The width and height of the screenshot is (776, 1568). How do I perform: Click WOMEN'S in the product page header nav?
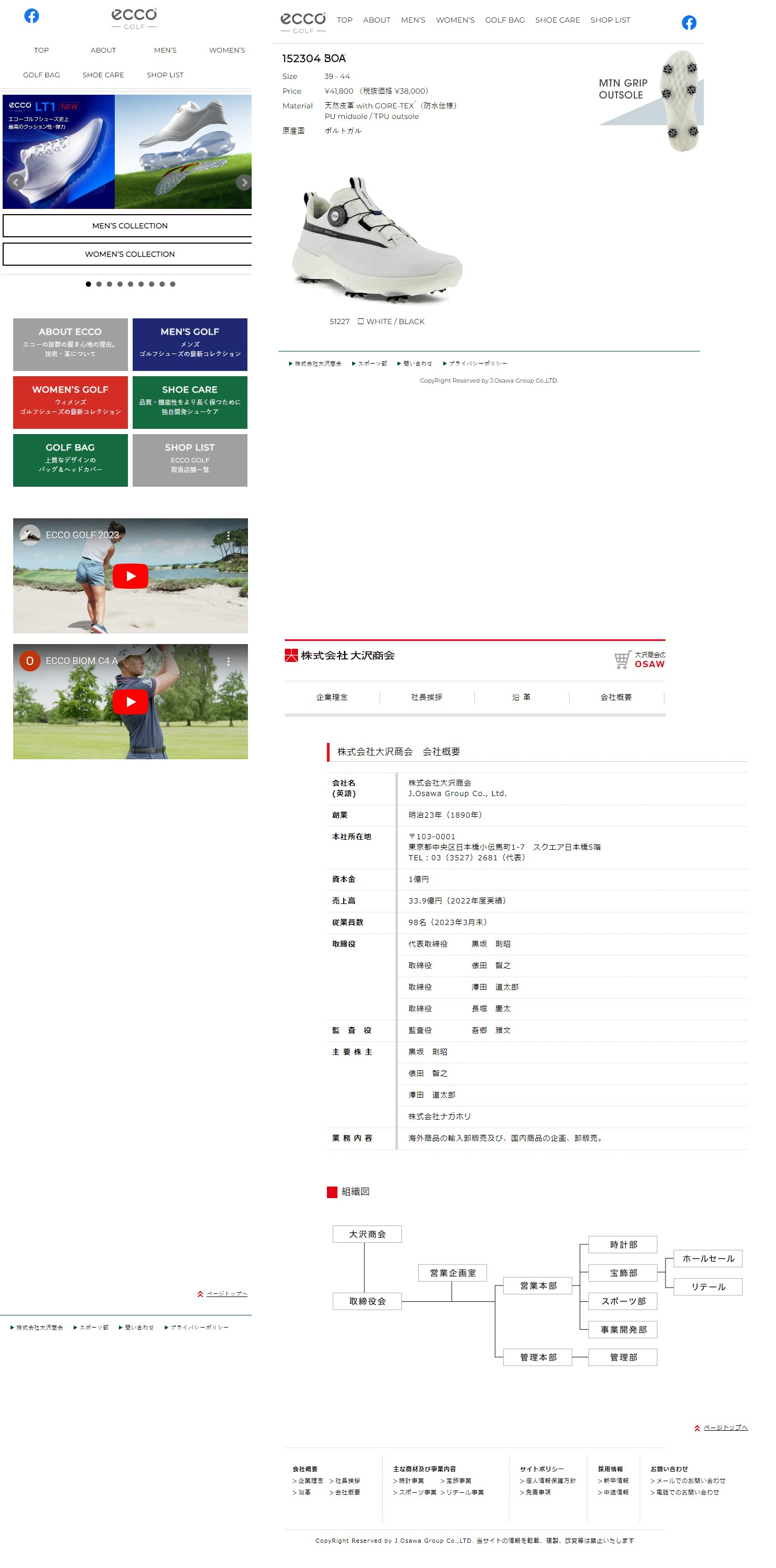point(455,20)
